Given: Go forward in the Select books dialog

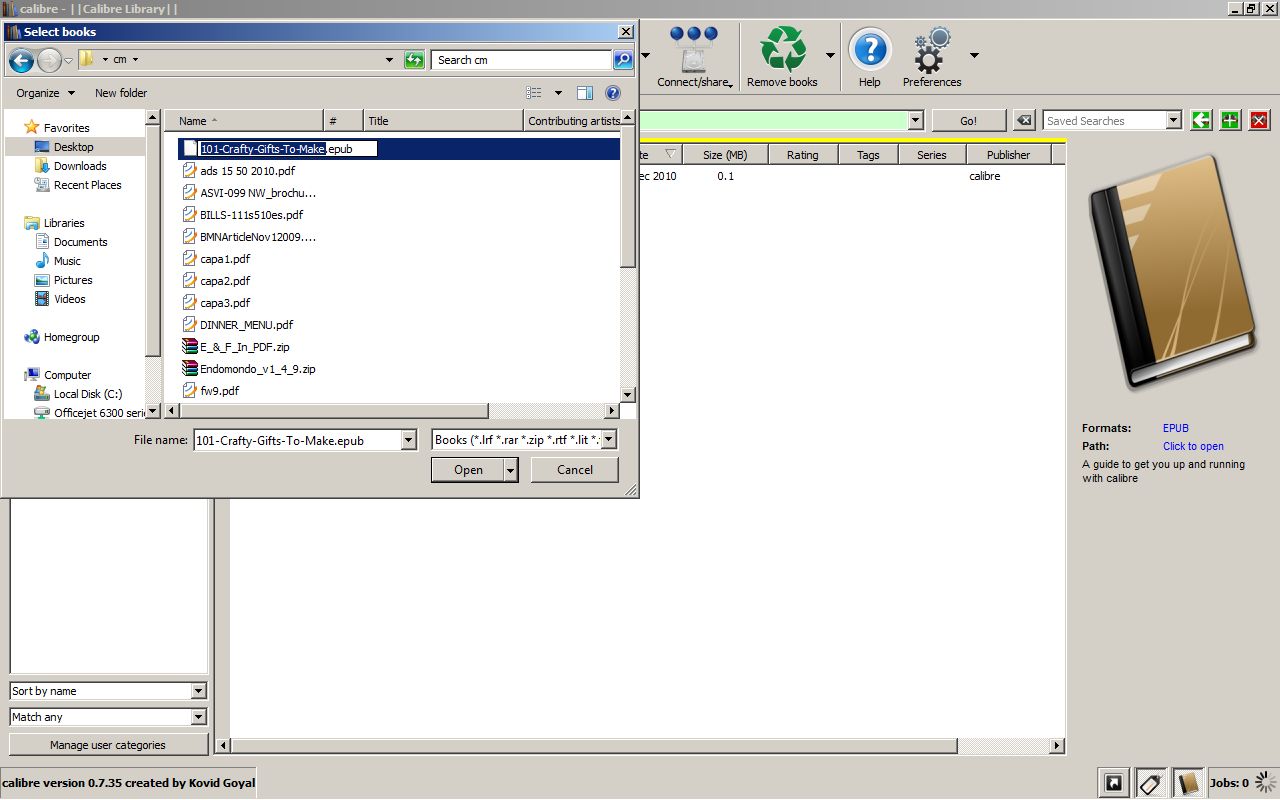Looking at the screenshot, I should pos(49,60).
